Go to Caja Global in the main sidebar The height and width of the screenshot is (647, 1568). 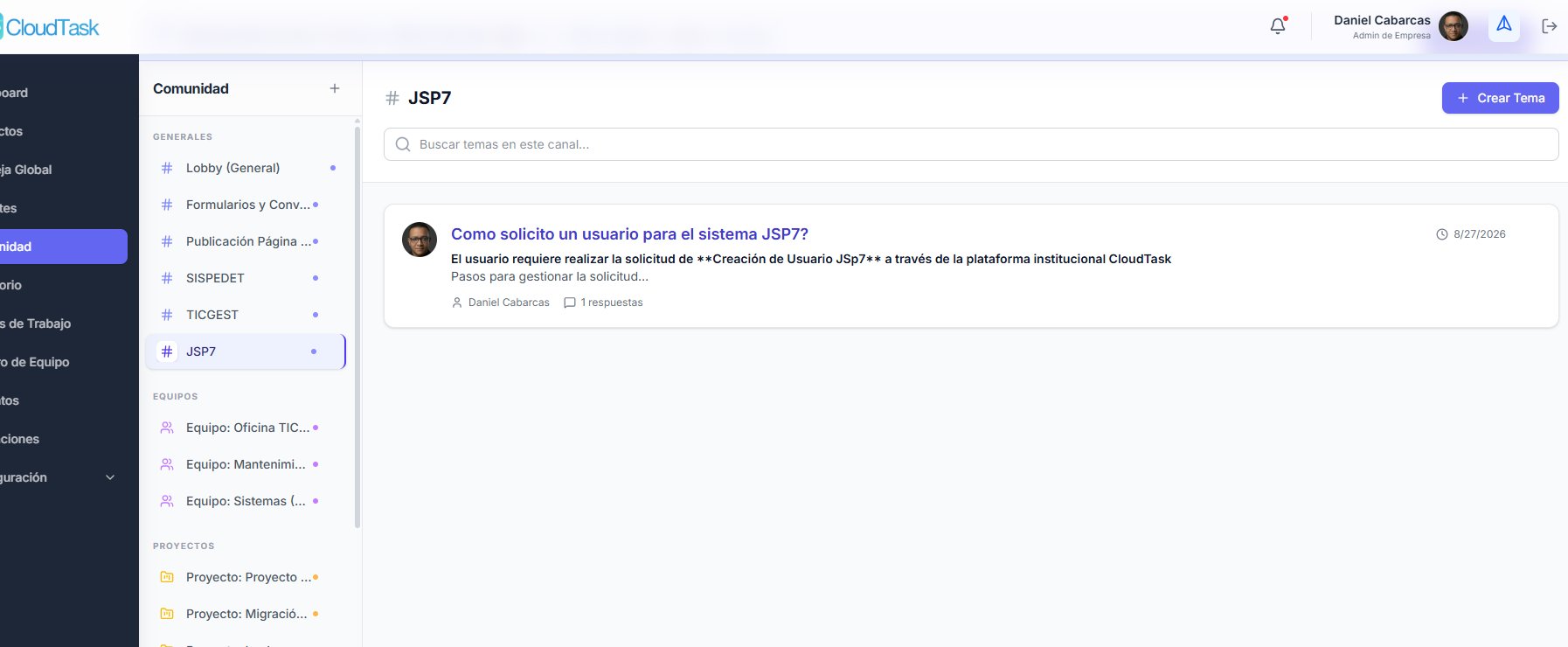(x=63, y=170)
